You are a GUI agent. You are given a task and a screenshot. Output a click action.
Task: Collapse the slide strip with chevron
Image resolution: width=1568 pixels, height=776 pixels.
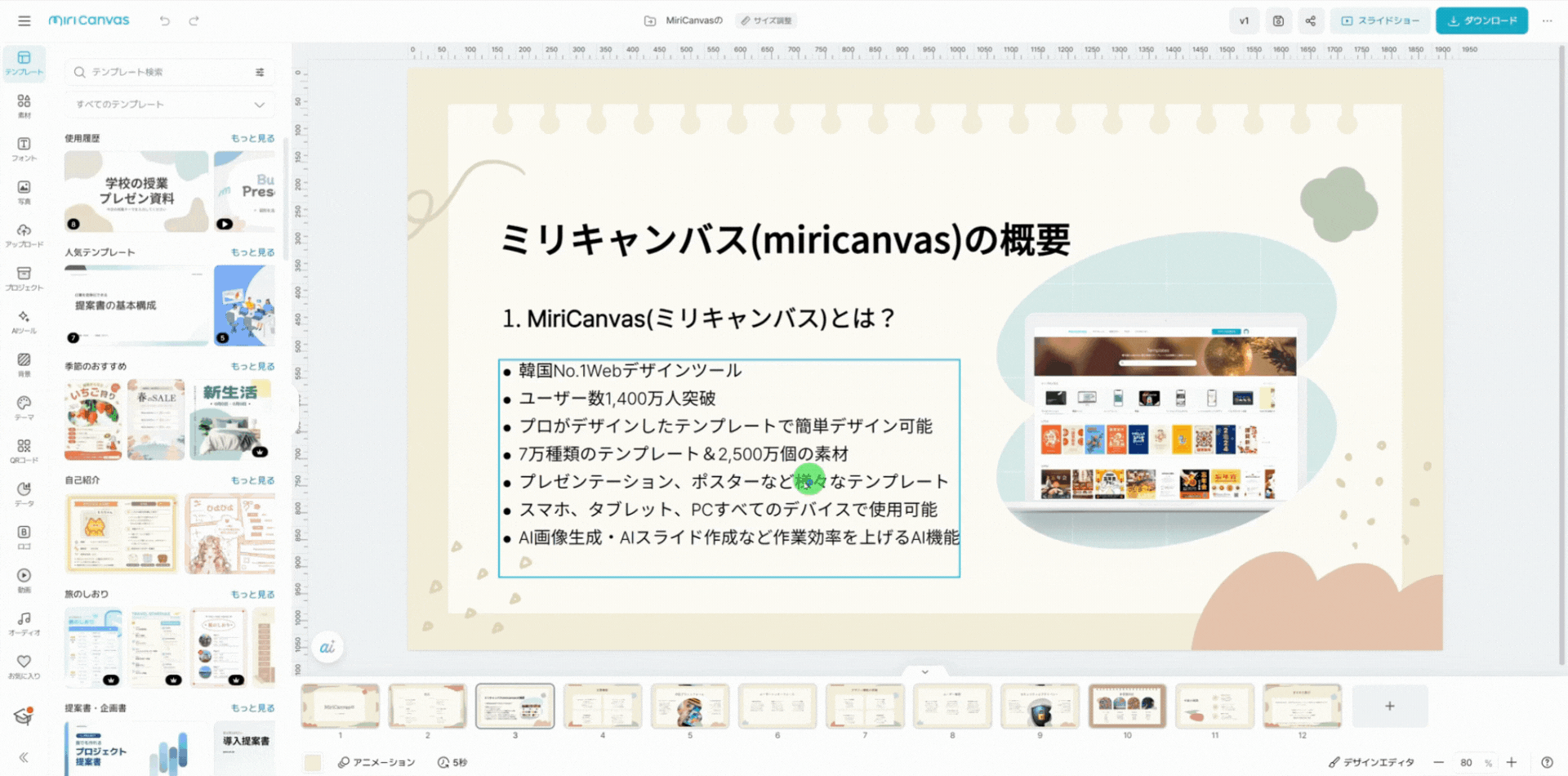924,671
